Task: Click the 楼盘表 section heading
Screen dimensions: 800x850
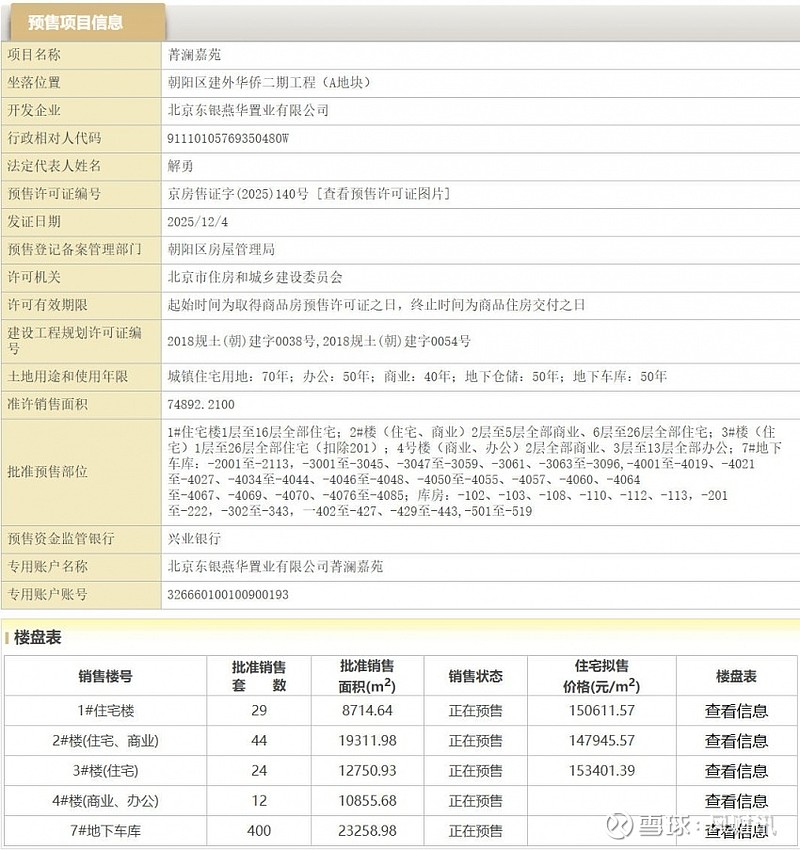Action: (37, 637)
